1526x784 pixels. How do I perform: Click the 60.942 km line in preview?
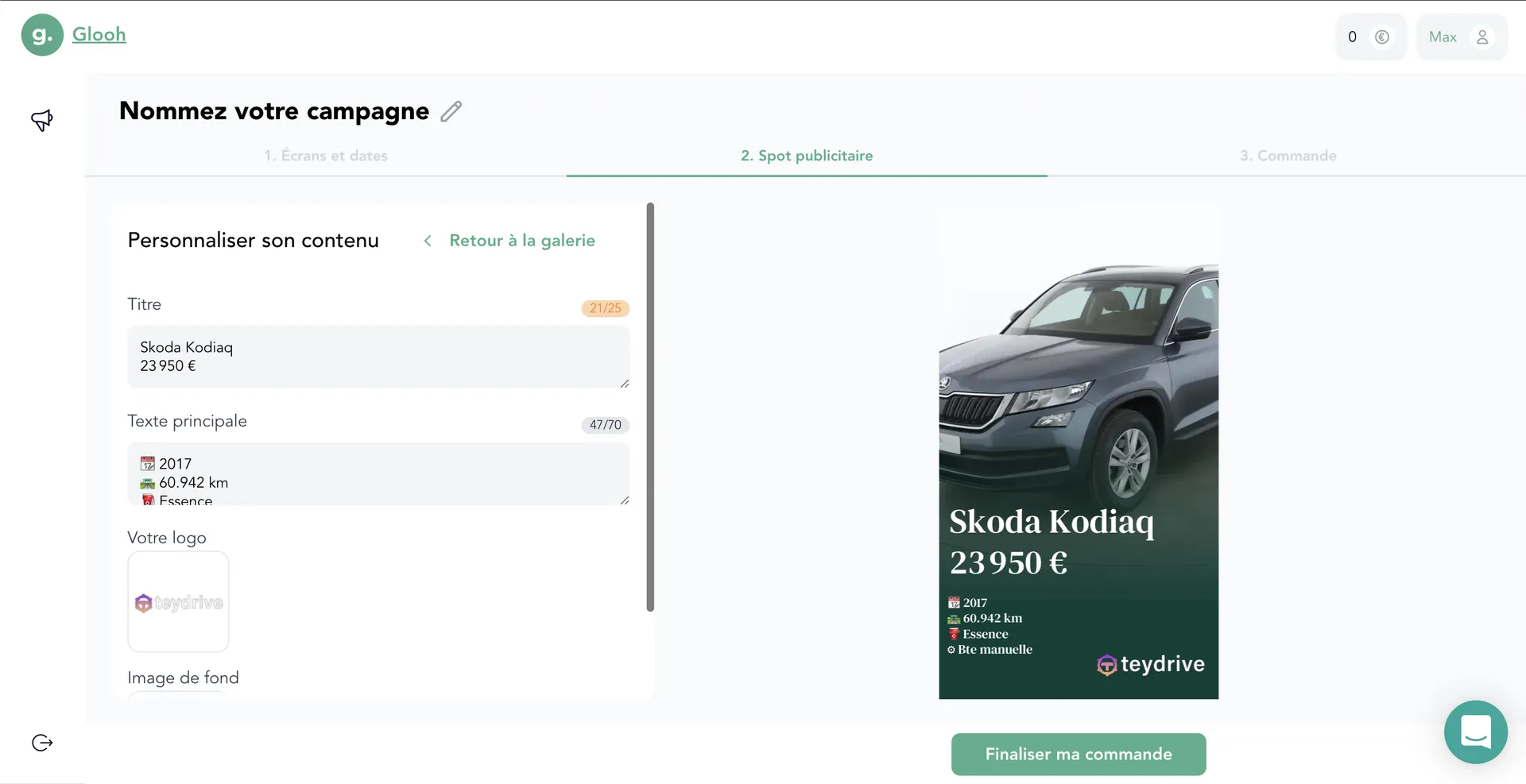(x=986, y=618)
